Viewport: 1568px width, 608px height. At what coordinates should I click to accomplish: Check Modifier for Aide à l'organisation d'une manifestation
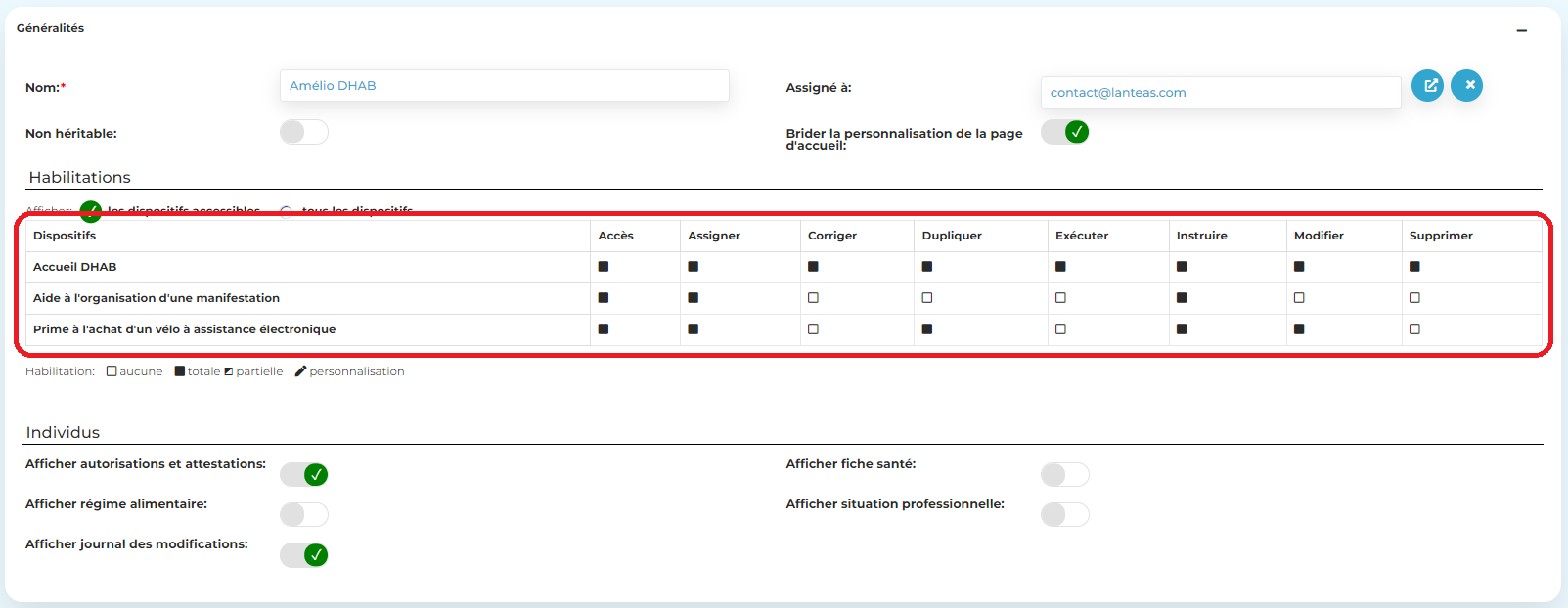tap(1299, 298)
